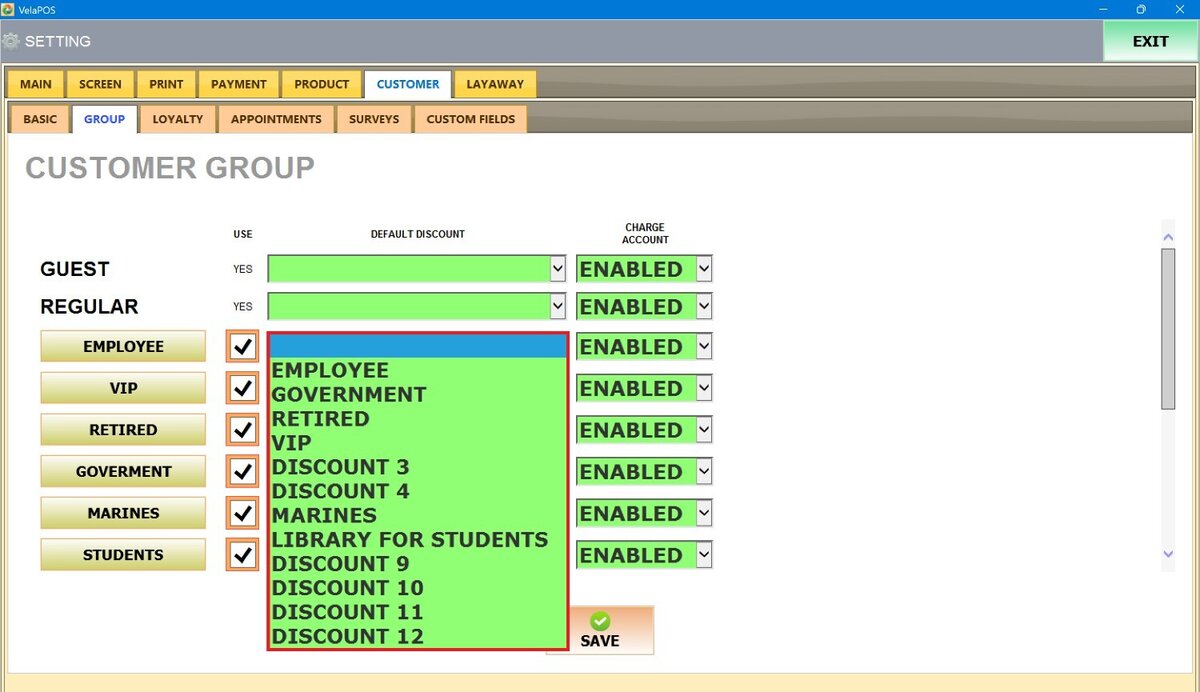Click the vertical scrollbar thumb
The image size is (1200, 692).
point(1167,329)
